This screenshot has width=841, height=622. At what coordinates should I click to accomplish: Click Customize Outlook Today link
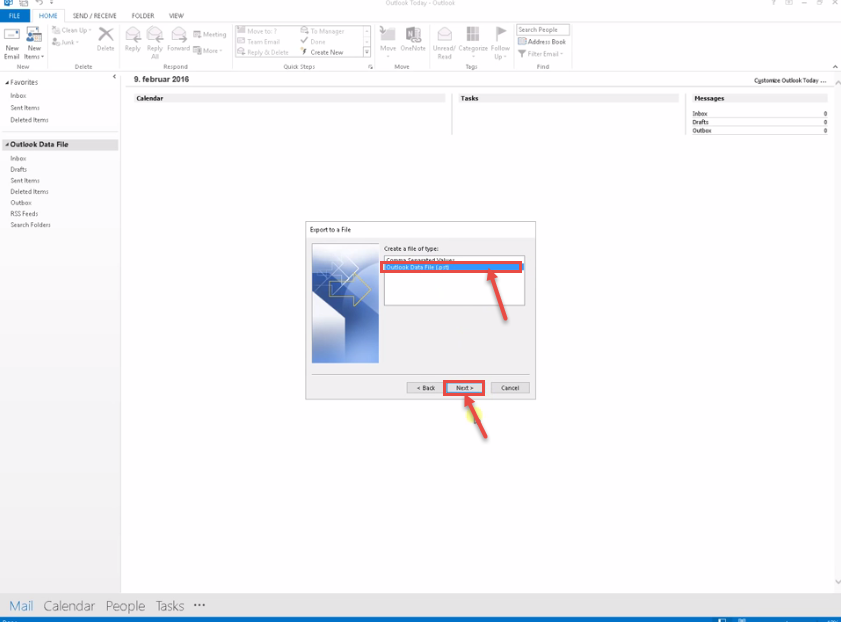pos(790,80)
